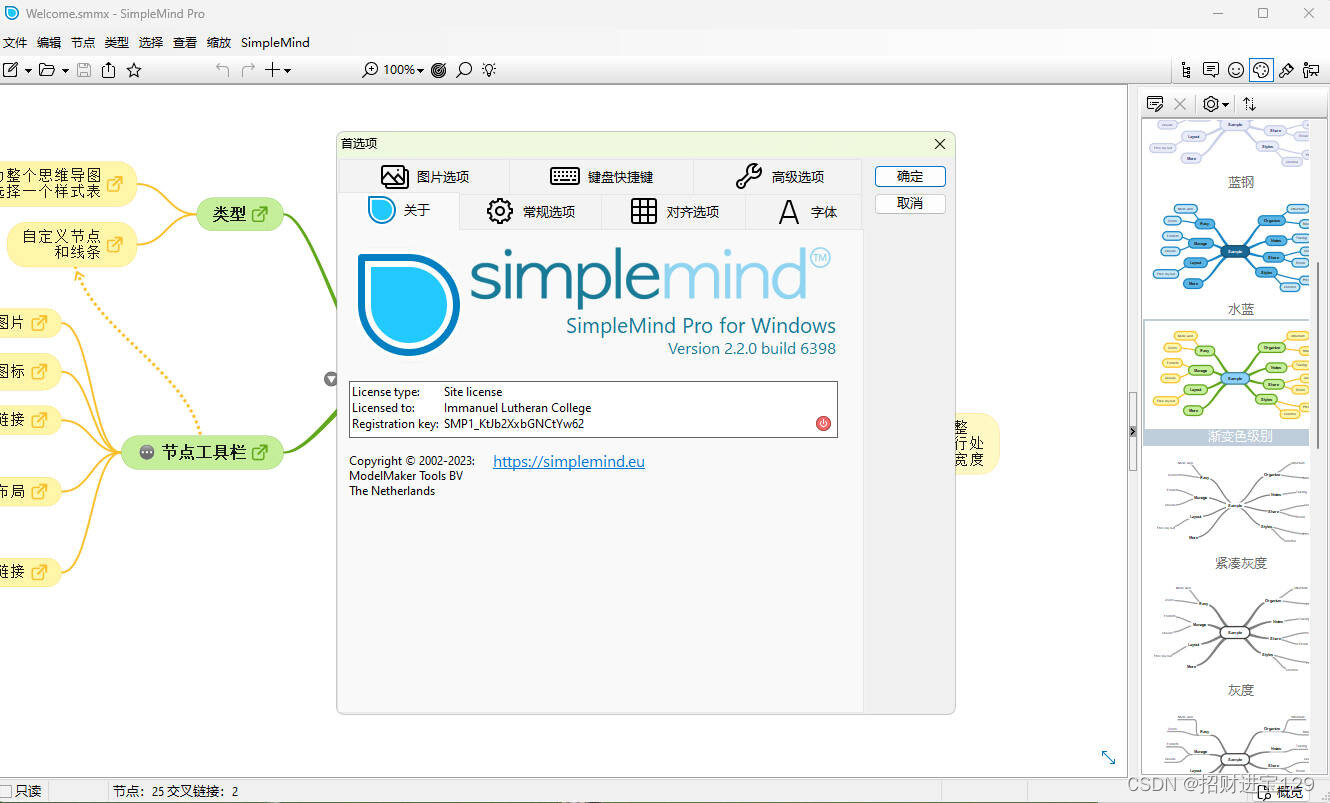Click the star favorites icon
This screenshot has height=803, width=1330.
pos(134,70)
